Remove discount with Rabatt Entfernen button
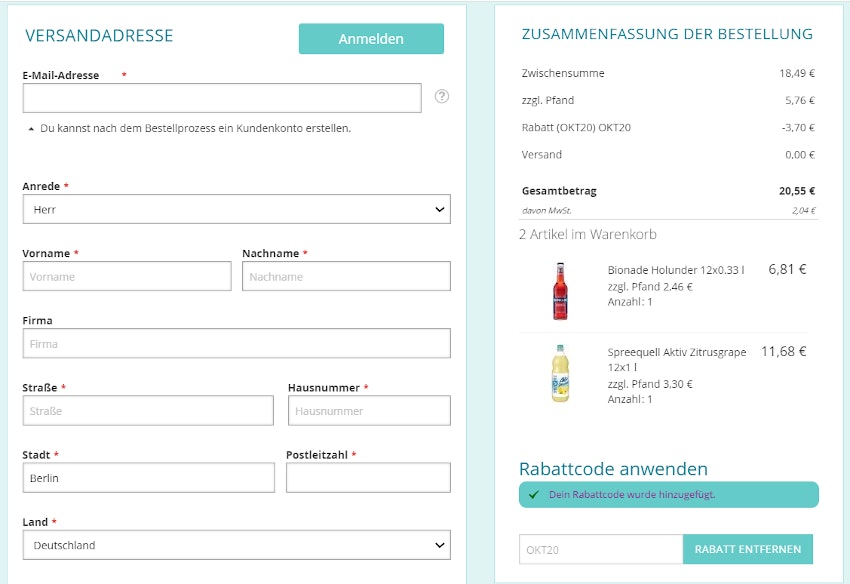This screenshot has width=850, height=584. [x=748, y=549]
